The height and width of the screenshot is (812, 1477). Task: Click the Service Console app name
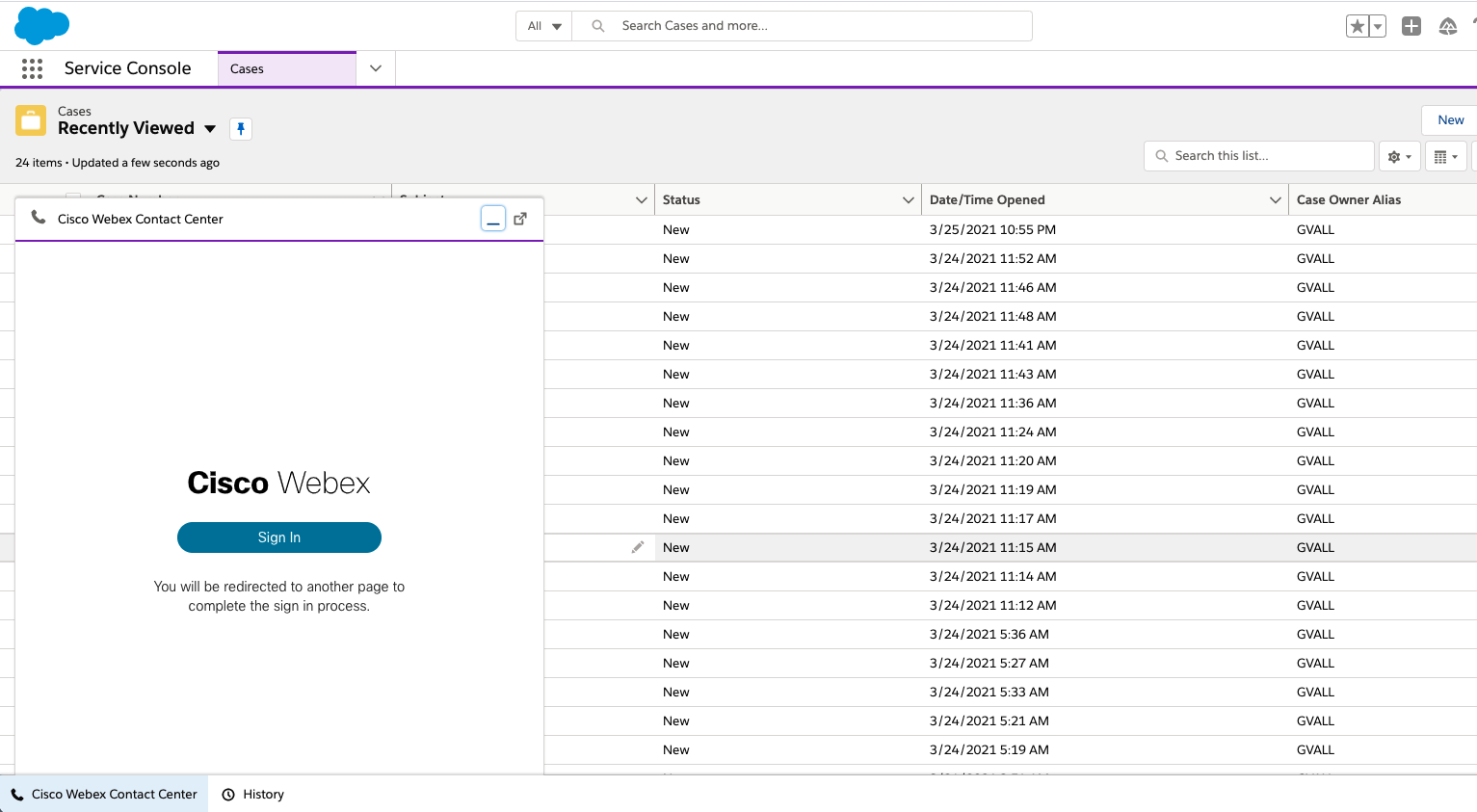(x=128, y=68)
